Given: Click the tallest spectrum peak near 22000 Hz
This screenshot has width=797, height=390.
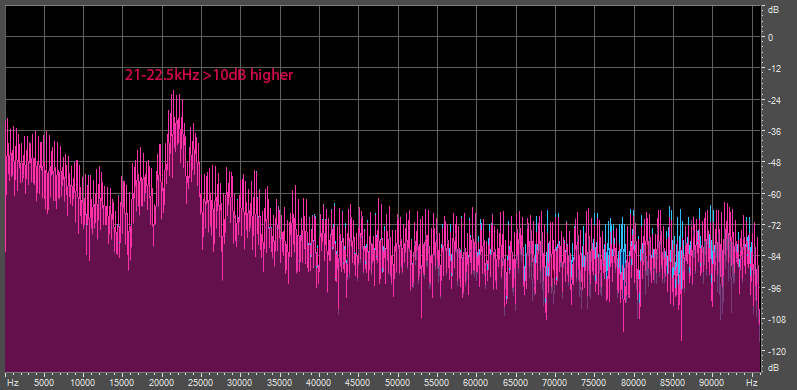Looking at the screenshot, I should point(173,92).
